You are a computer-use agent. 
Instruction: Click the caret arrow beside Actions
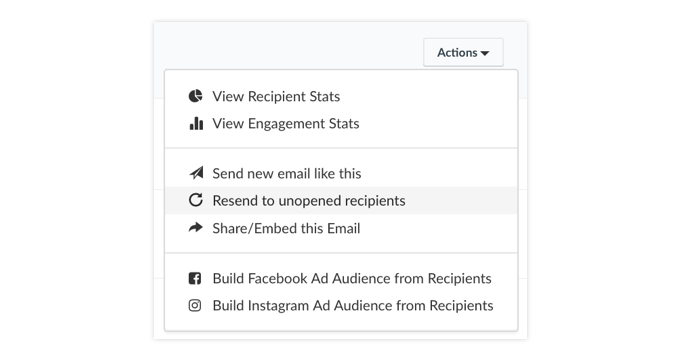click(485, 53)
